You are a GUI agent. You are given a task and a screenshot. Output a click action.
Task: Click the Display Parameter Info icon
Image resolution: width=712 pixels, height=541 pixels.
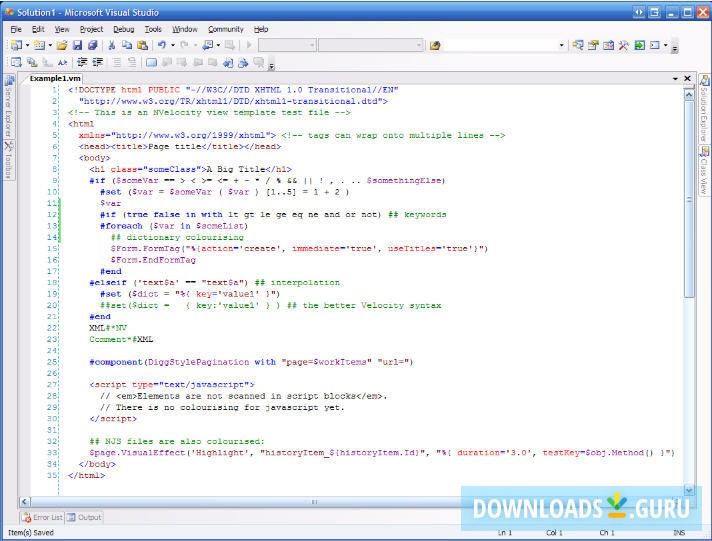tap(32, 62)
